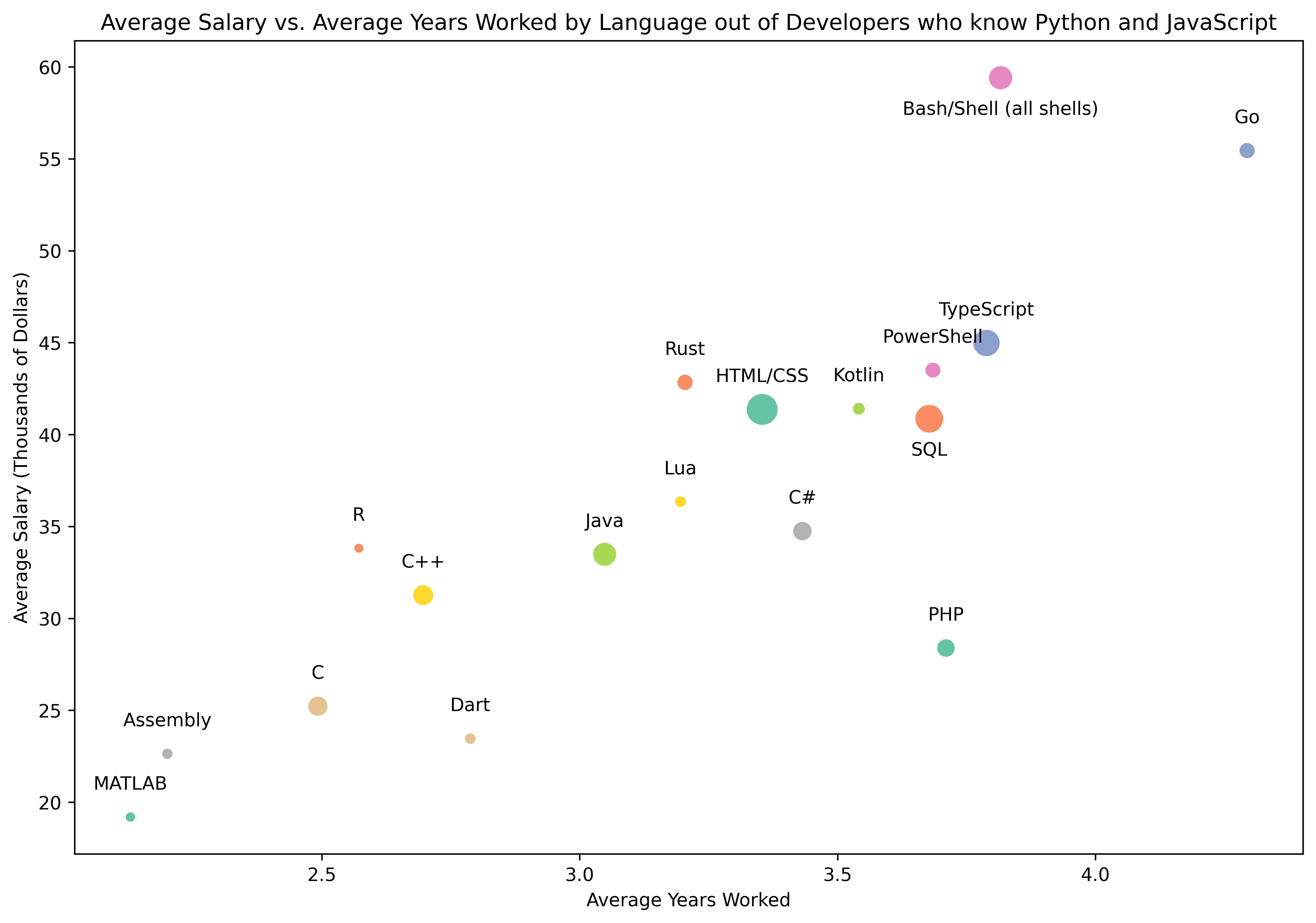Image resolution: width=1316 pixels, height=923 pixels.
Task: Click the orange SQL data bubble
Action: pos(929,419)
